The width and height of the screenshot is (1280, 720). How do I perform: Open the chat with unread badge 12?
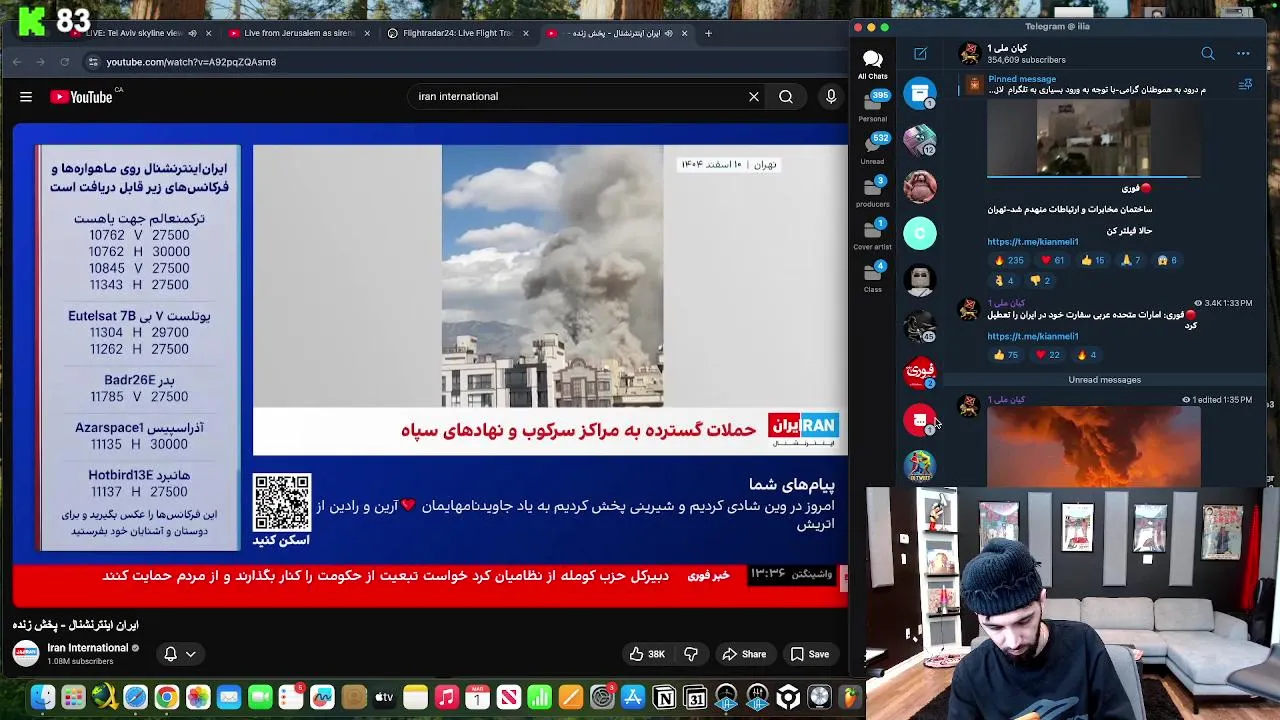(x=920, y=140)
